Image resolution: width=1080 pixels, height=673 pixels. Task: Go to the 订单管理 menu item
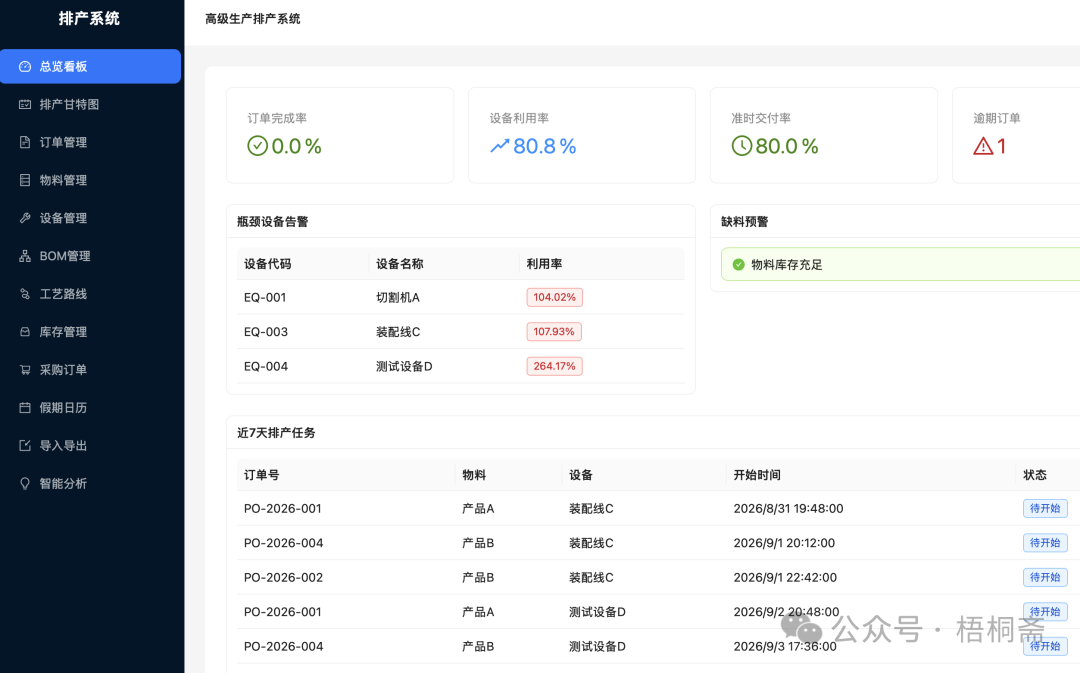tap(90, 143)
